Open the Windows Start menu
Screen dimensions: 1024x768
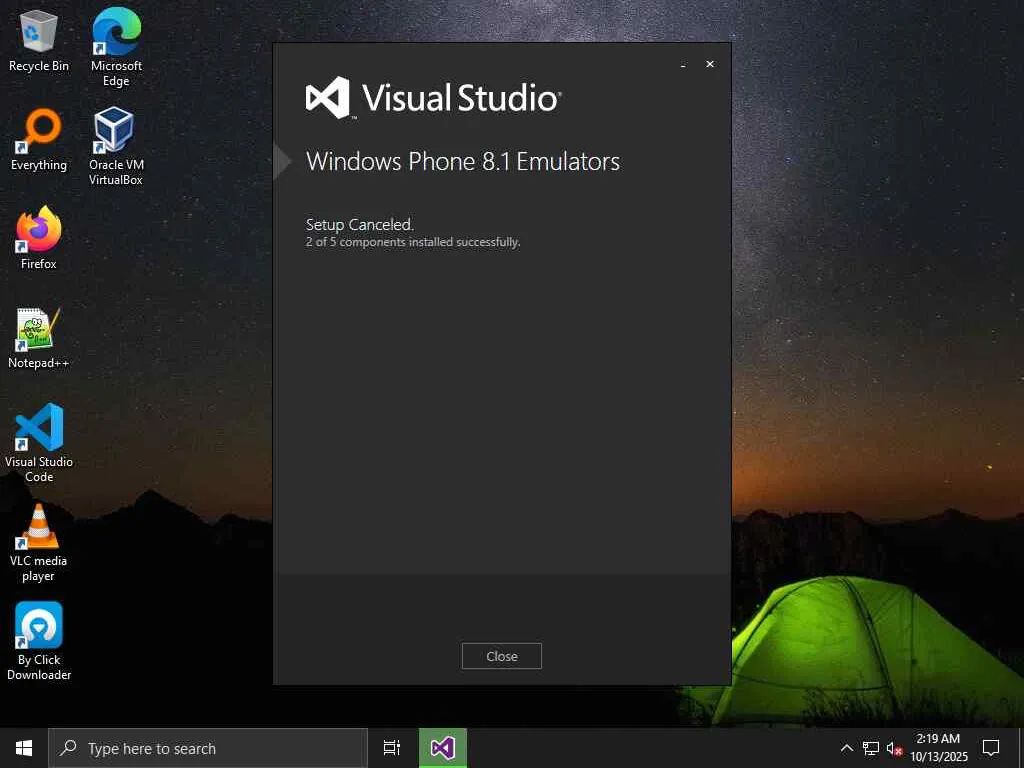tap(24, 748)
